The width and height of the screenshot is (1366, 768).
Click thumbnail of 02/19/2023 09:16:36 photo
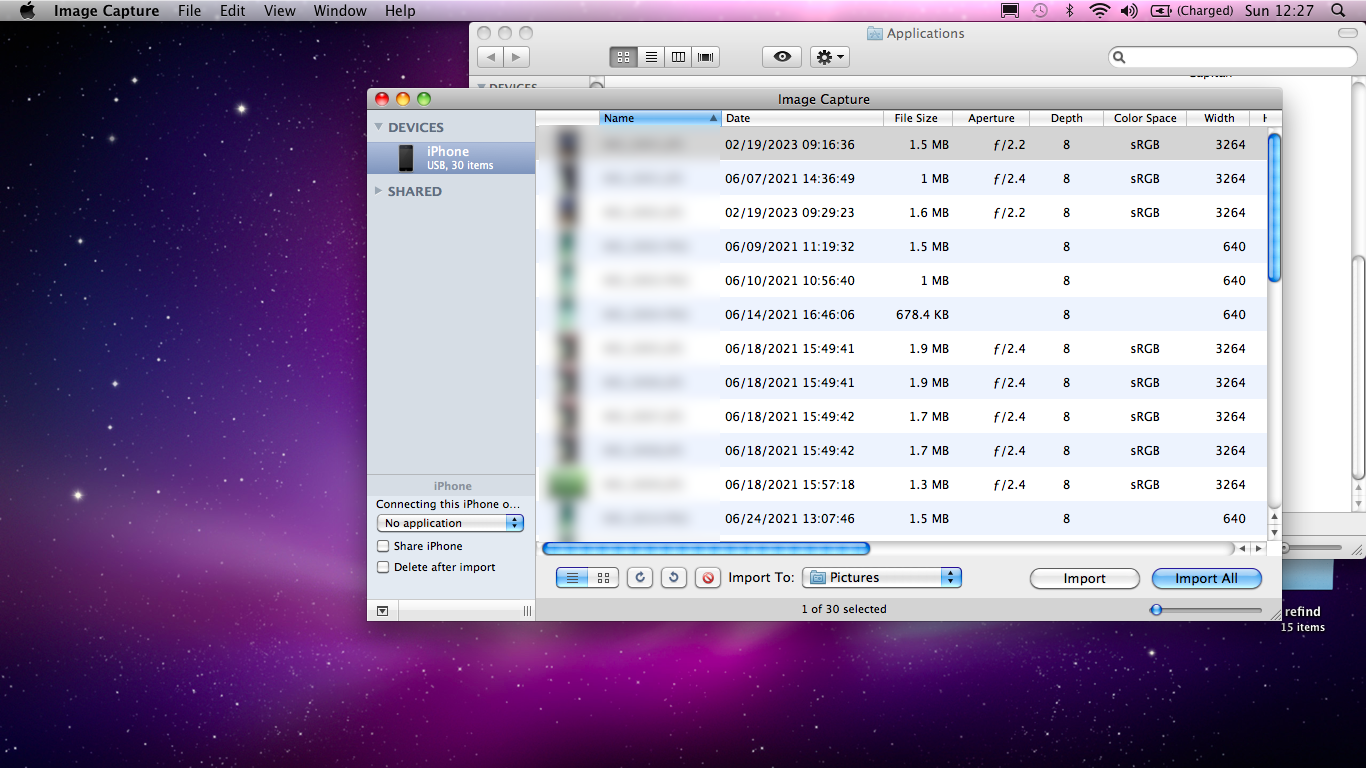click(x=567, y=145)
